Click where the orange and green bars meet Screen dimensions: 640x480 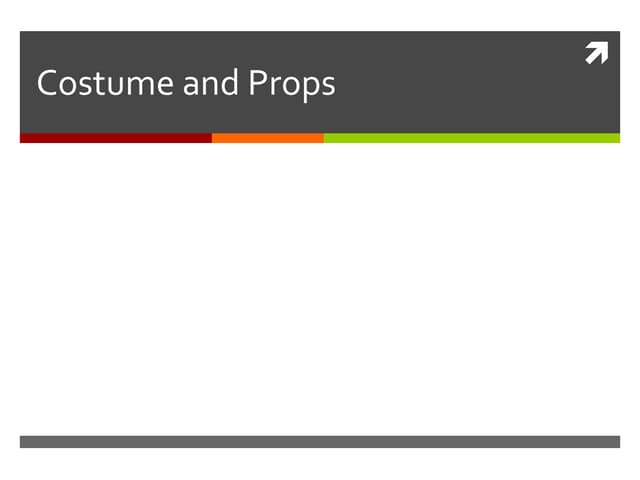(x=324, y=138)
